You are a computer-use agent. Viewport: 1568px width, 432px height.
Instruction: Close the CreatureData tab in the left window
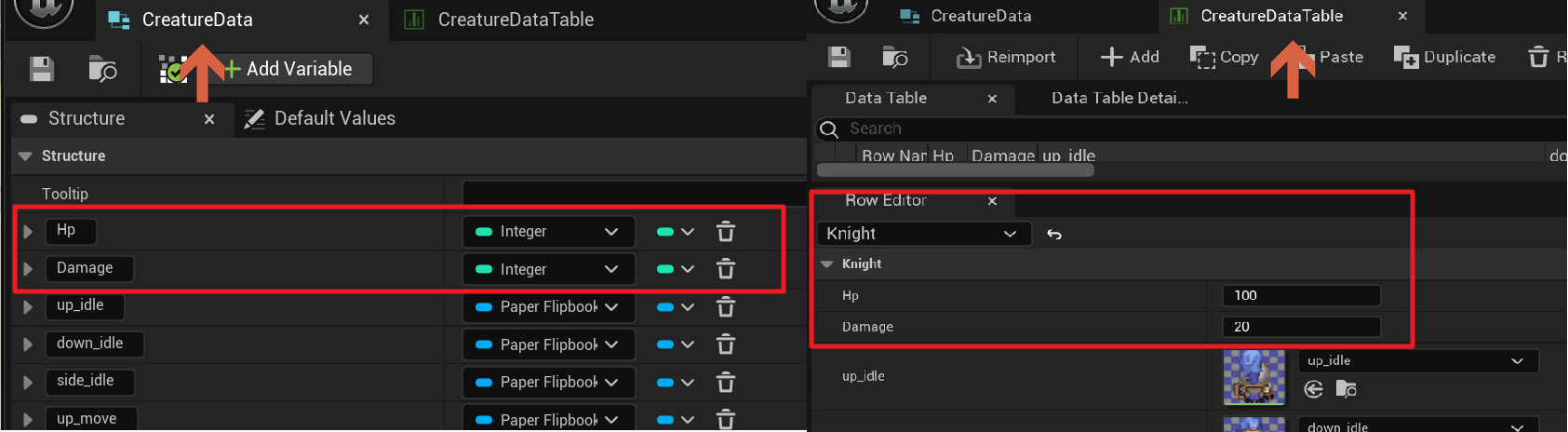click(364, 20)
